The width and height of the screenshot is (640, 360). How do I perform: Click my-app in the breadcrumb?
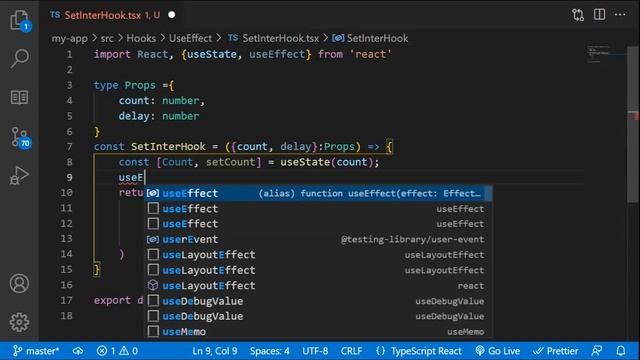tap(69, 38)
